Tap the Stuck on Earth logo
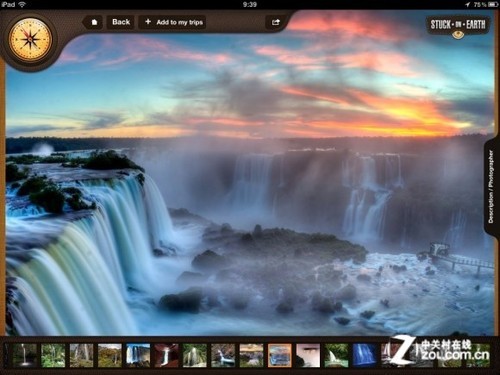Image resolution: width=500 pixels, height=375 pixels. coord(457,27)
